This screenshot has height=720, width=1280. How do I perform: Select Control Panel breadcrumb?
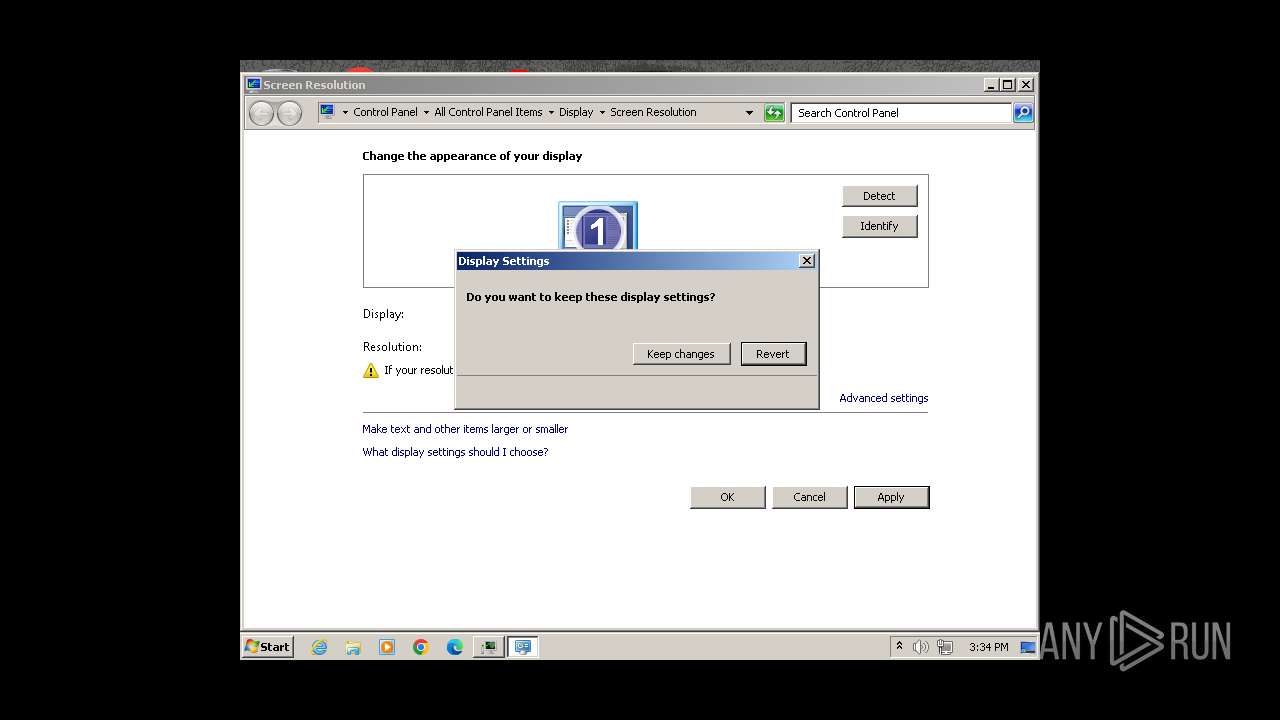385,112
